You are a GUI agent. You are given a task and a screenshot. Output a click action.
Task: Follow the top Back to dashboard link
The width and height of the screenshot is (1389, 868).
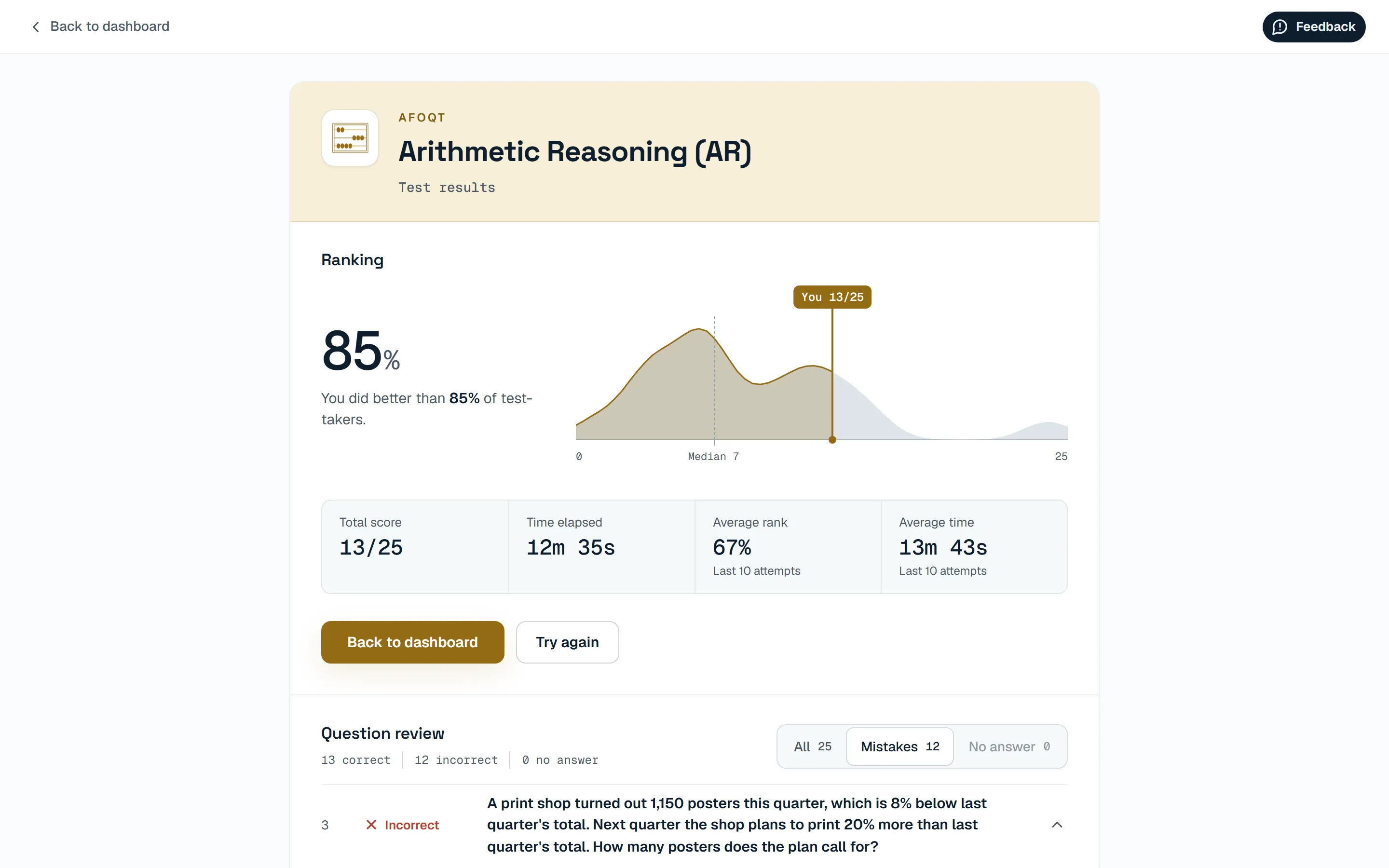pos(100,27)
